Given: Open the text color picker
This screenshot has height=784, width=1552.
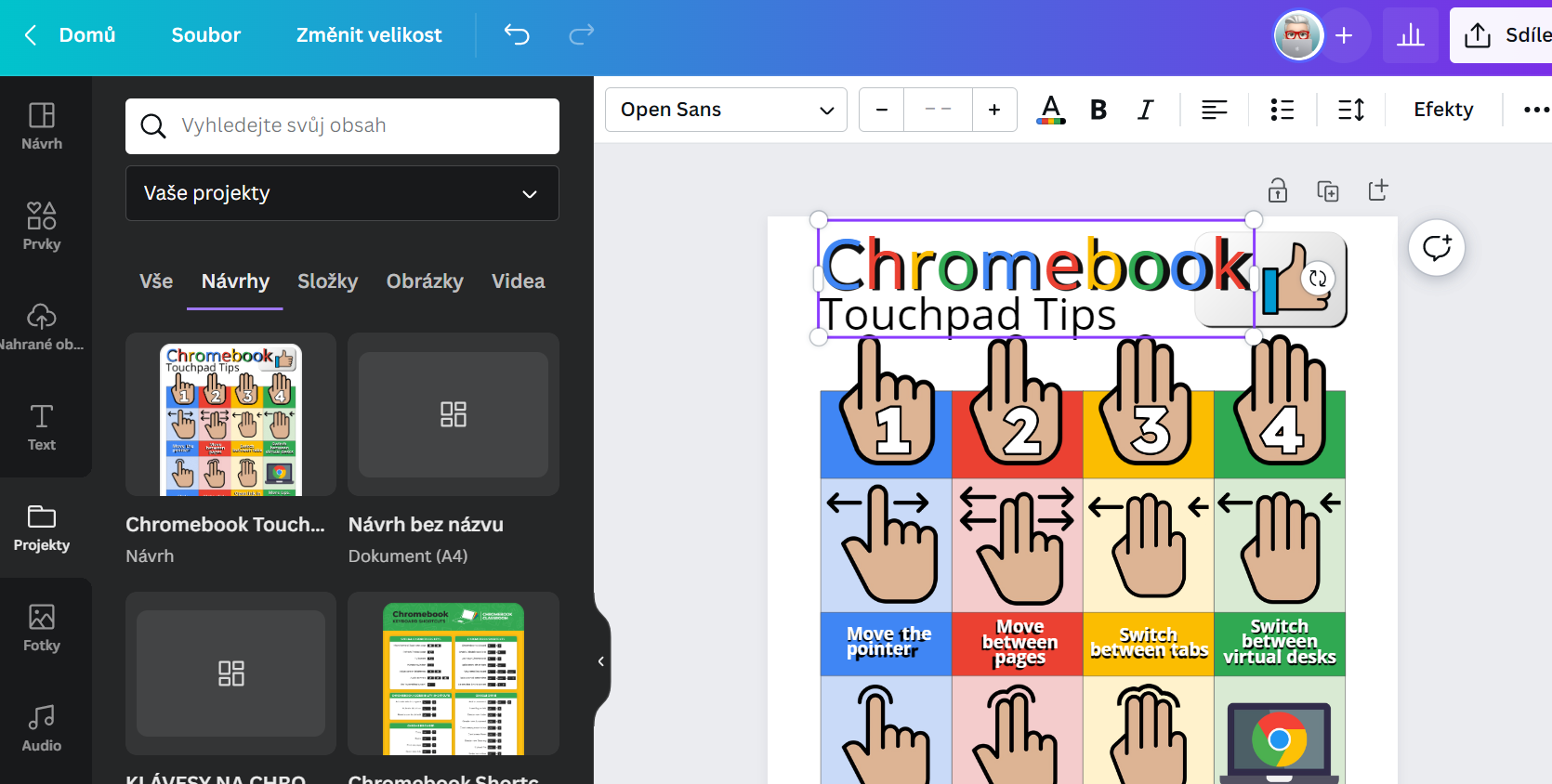Looking at the screenshot, I should (x=1051, y=110).
